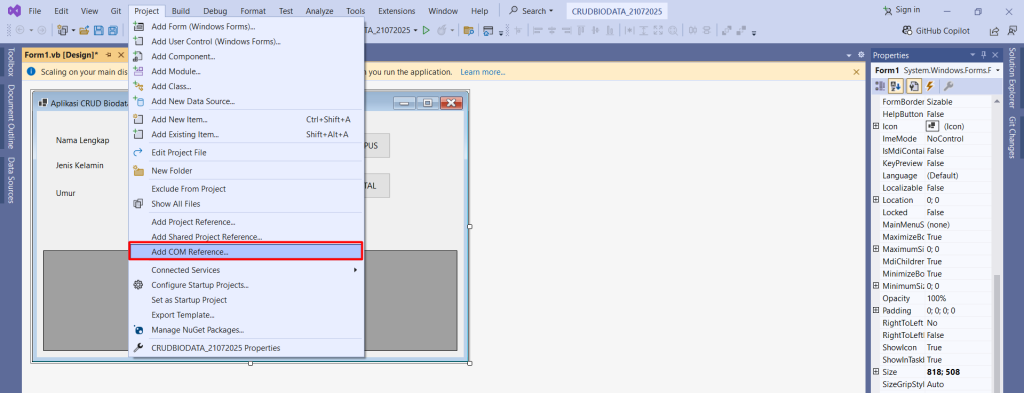The width and height of the screenshot is (1024, 393).
Task: Open the Solution Explorer side tab
Action: (x=1012, y=78)
